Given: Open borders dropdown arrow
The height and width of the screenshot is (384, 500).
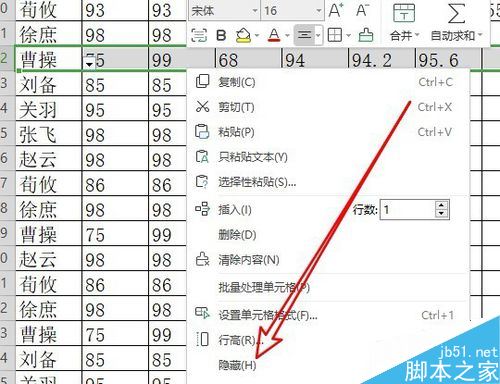Looking at the screenshot, I should (349, 35).
